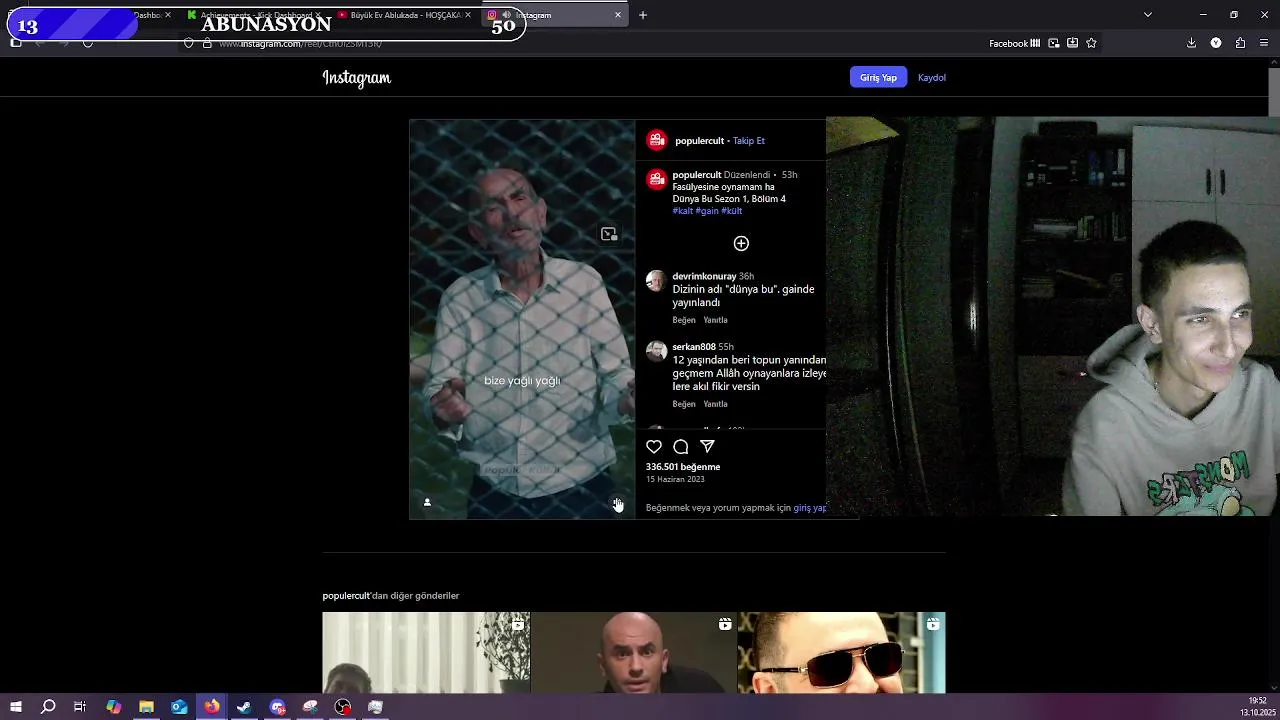Click the 336.501 beğenme likes count
This screenshot has height=720, width=1280.
pyautogui.click(x=683, y=467)
